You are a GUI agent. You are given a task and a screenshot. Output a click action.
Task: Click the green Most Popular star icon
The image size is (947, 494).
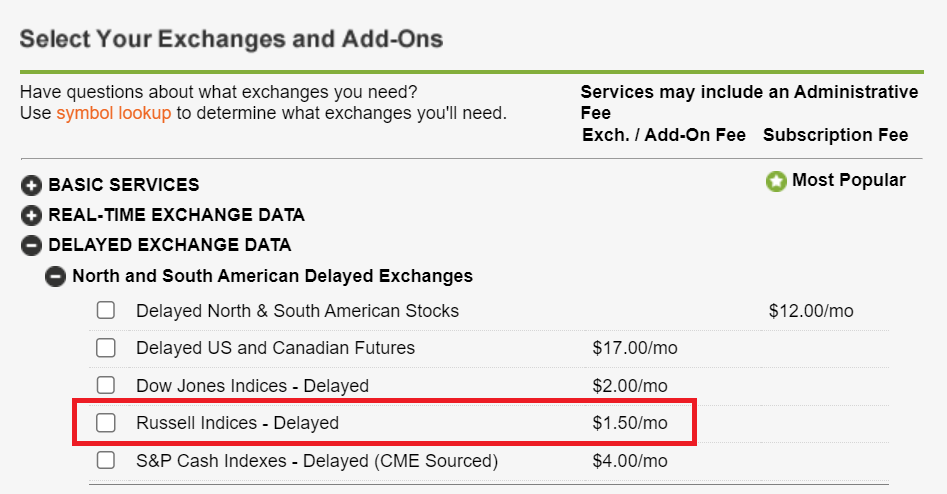point(776,182)
